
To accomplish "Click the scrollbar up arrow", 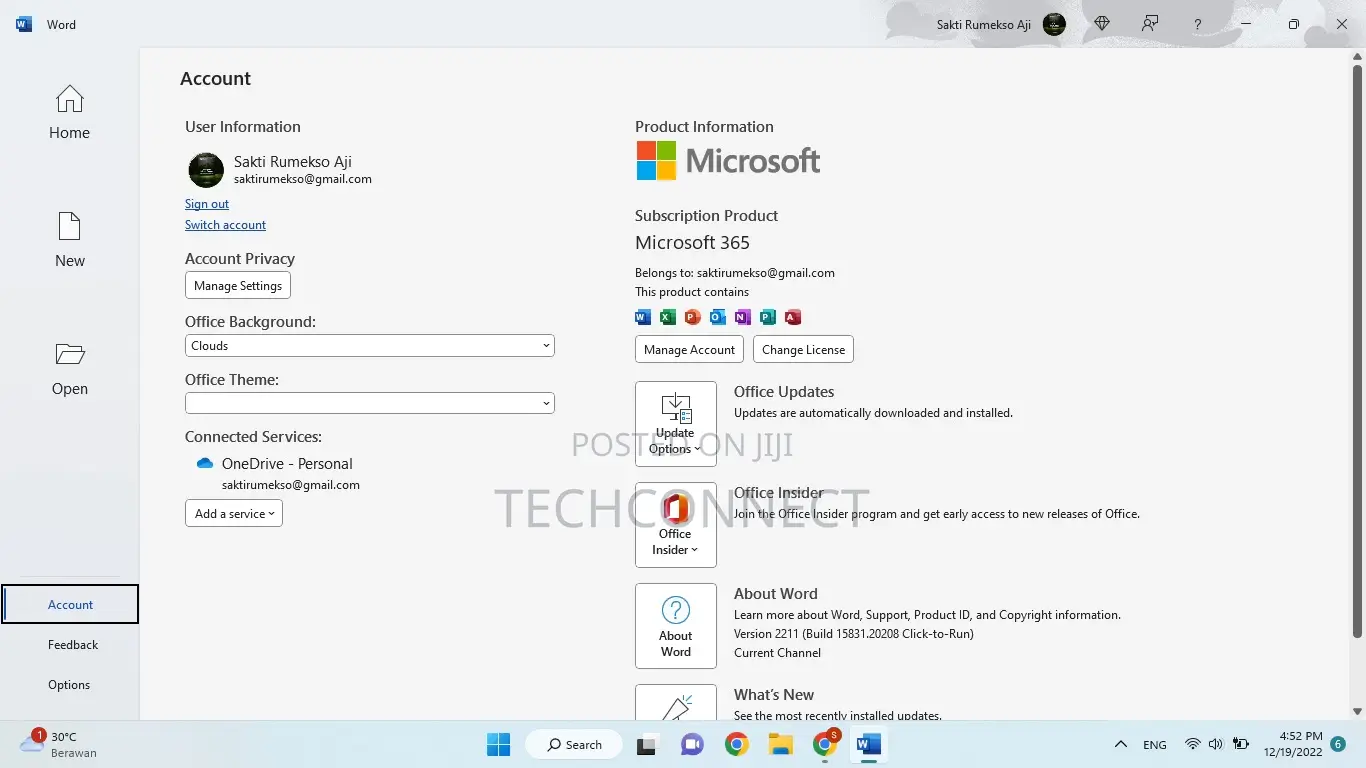I will pos(1357,55).
